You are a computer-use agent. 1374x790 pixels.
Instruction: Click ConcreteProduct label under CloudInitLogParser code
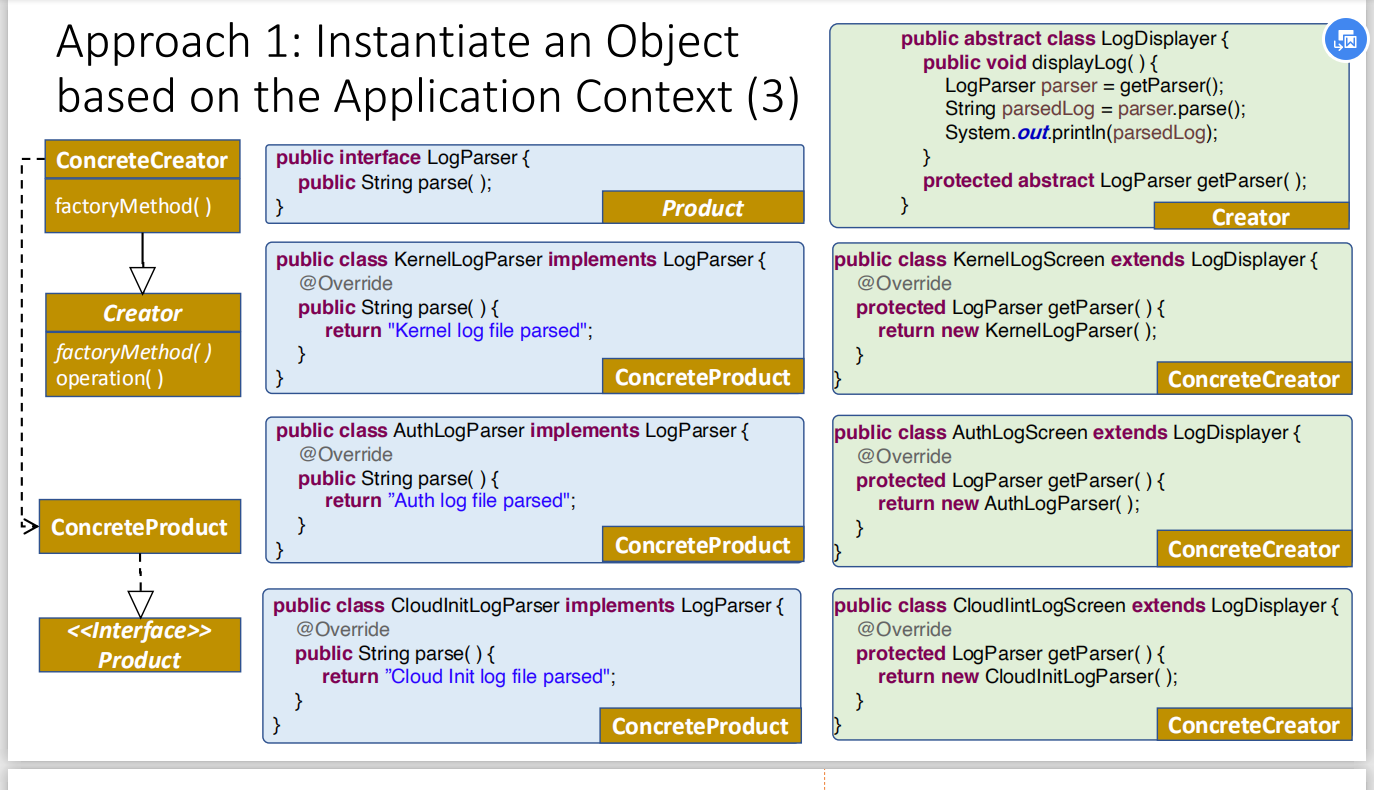pyautogui.click(x=701, y=726)
